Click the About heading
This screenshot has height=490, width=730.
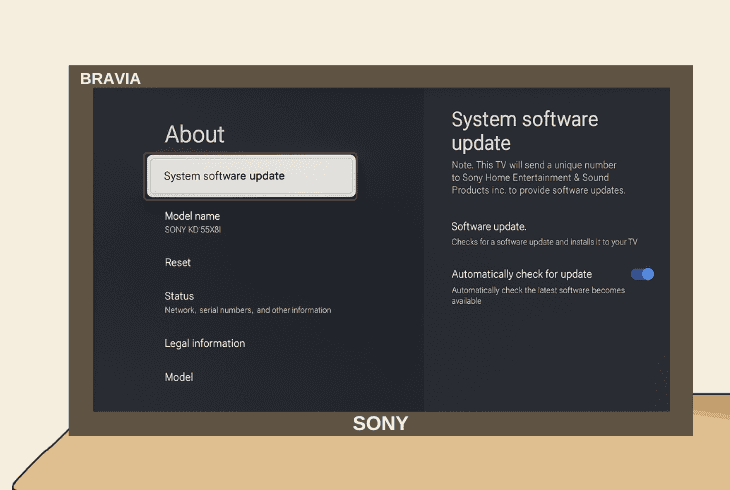[195, 134]
